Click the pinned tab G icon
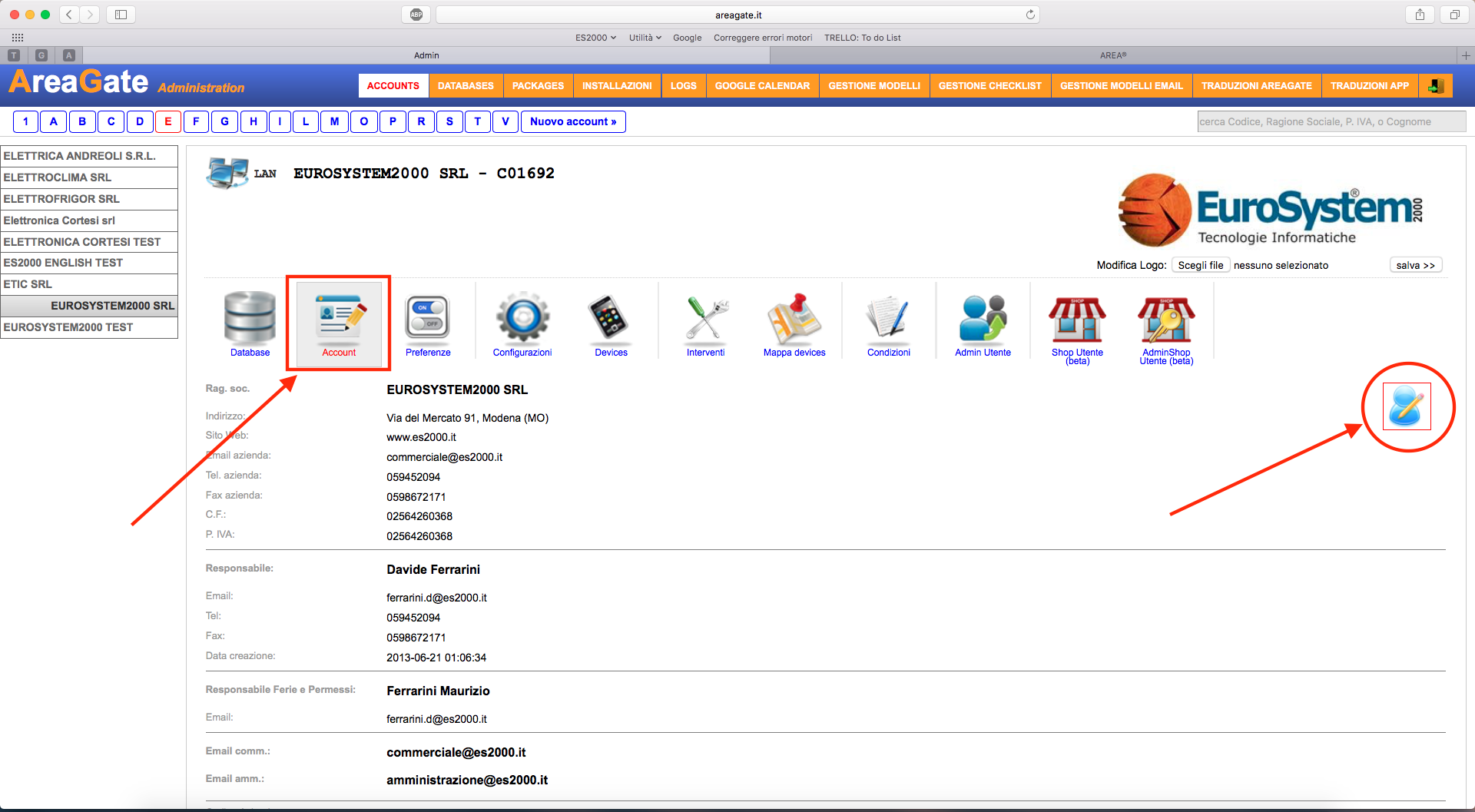This screenshot has width=1475, height=812. pyautogui.click(x=41, y=55)
